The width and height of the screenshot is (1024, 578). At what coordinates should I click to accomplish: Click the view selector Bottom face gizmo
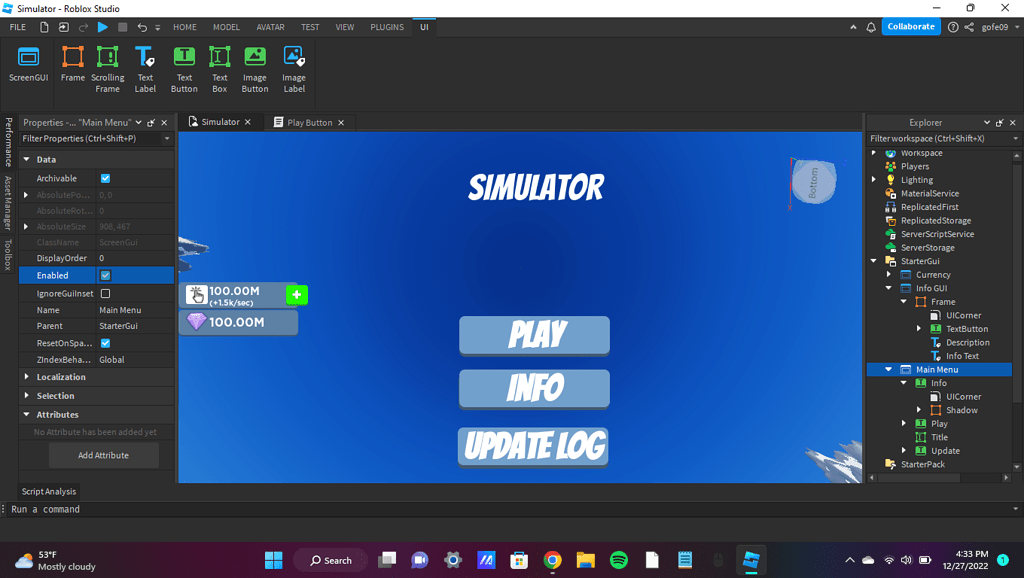click(814, 182)
